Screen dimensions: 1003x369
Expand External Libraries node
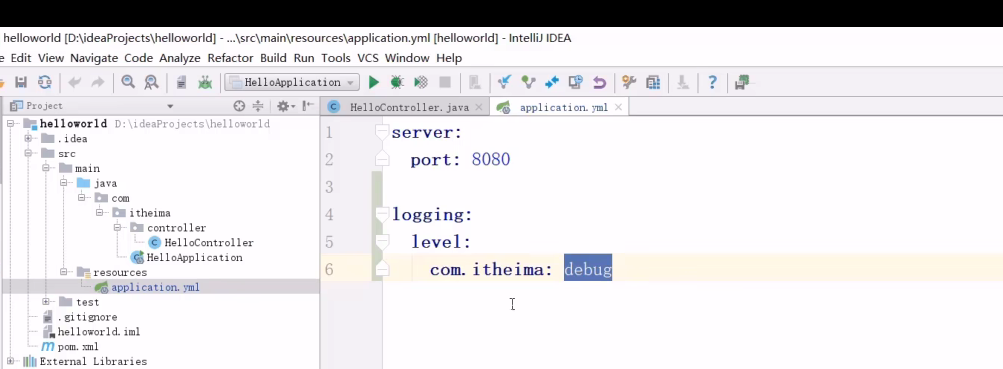(x=10, y=361)
